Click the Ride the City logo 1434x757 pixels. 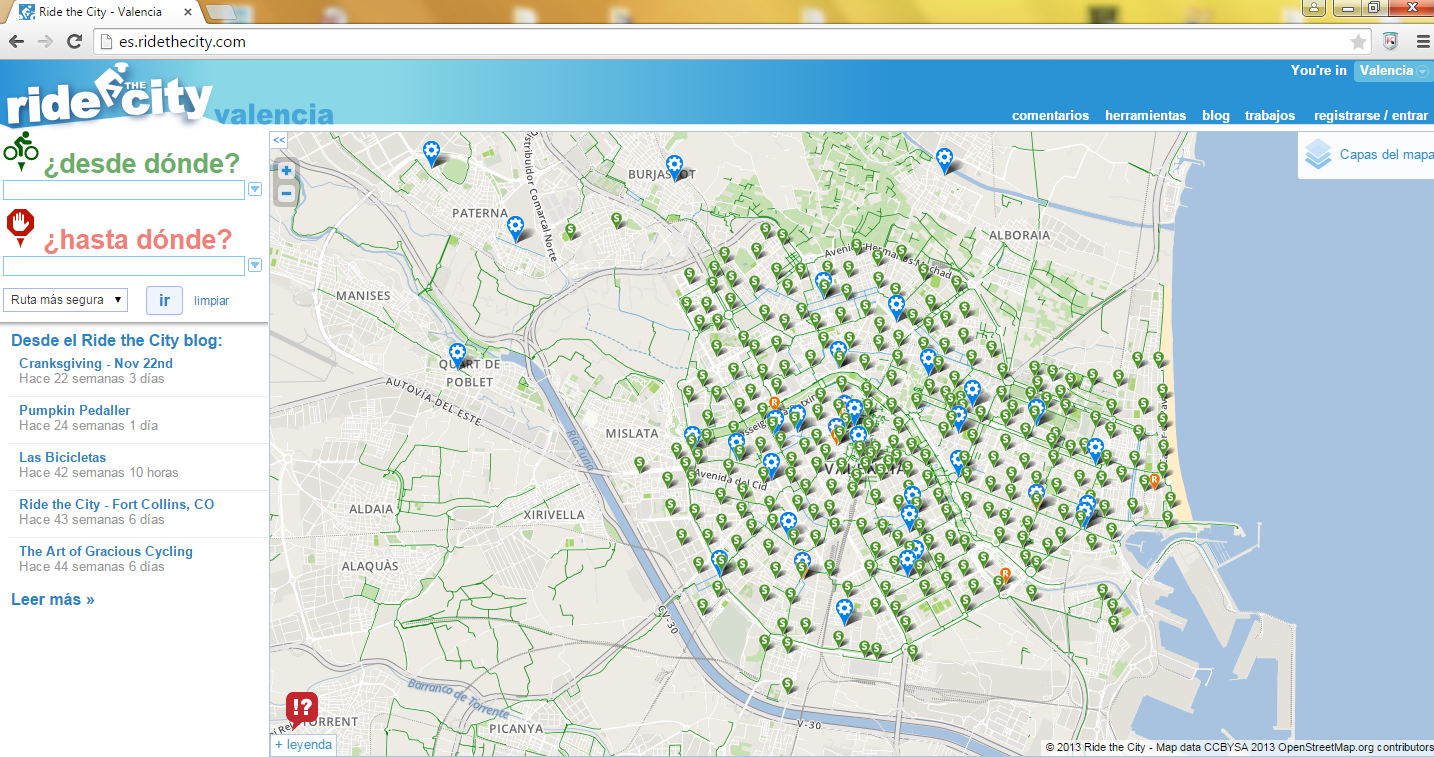point(108,96)
